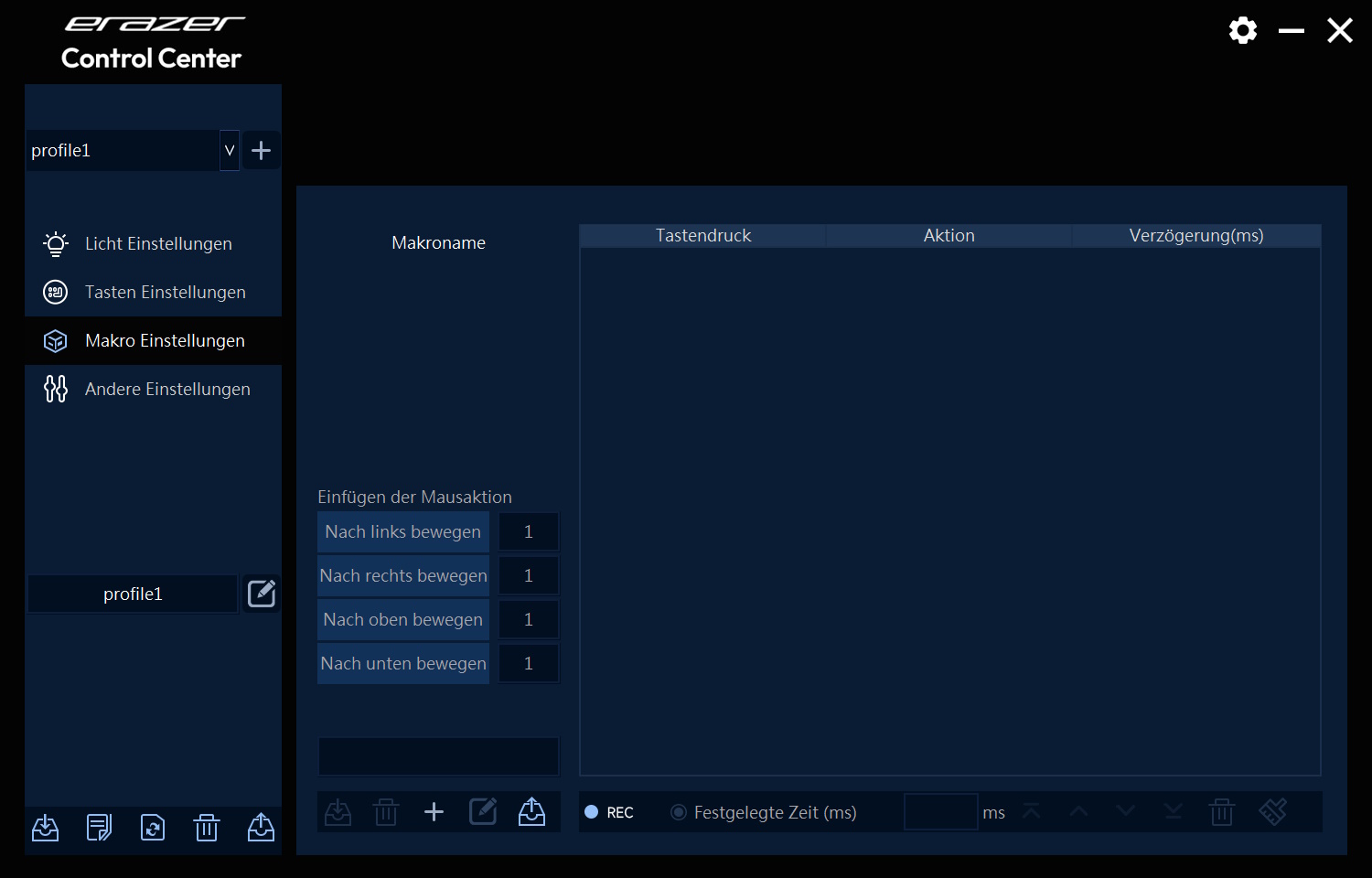Delete profile using the sidebar trash icon

pyautogui.click(x=207, y=828)
